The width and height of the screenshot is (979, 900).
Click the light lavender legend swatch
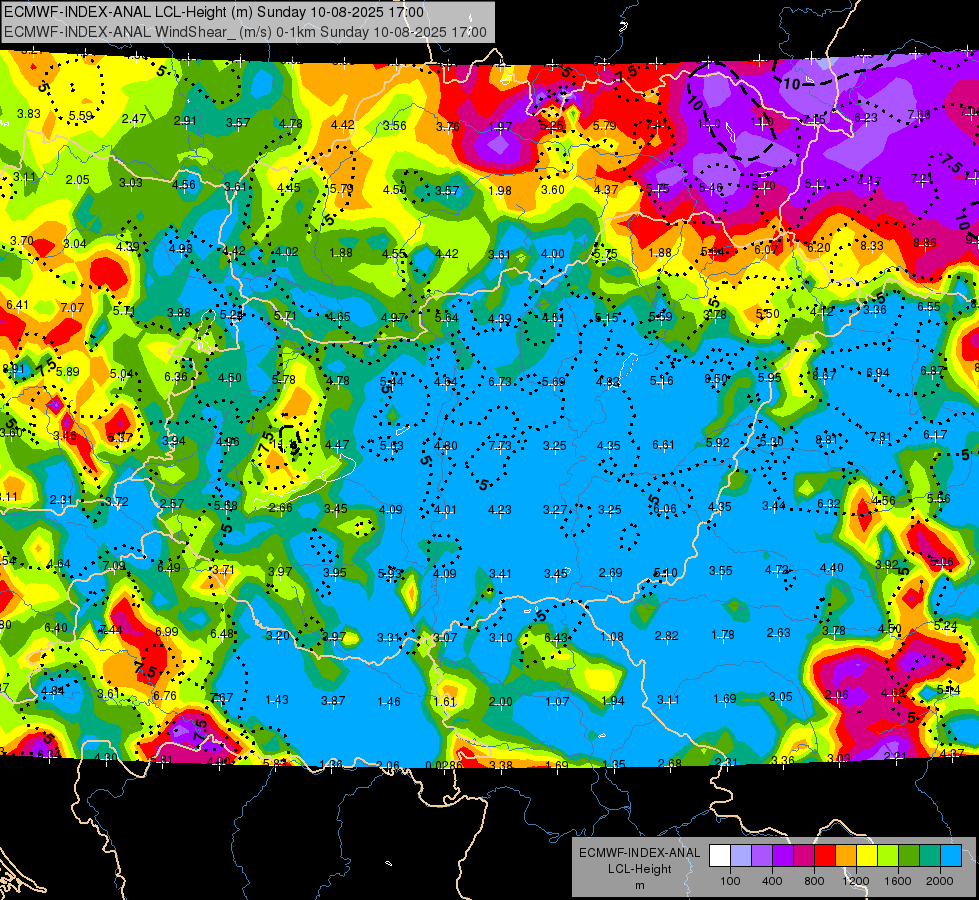740,856
